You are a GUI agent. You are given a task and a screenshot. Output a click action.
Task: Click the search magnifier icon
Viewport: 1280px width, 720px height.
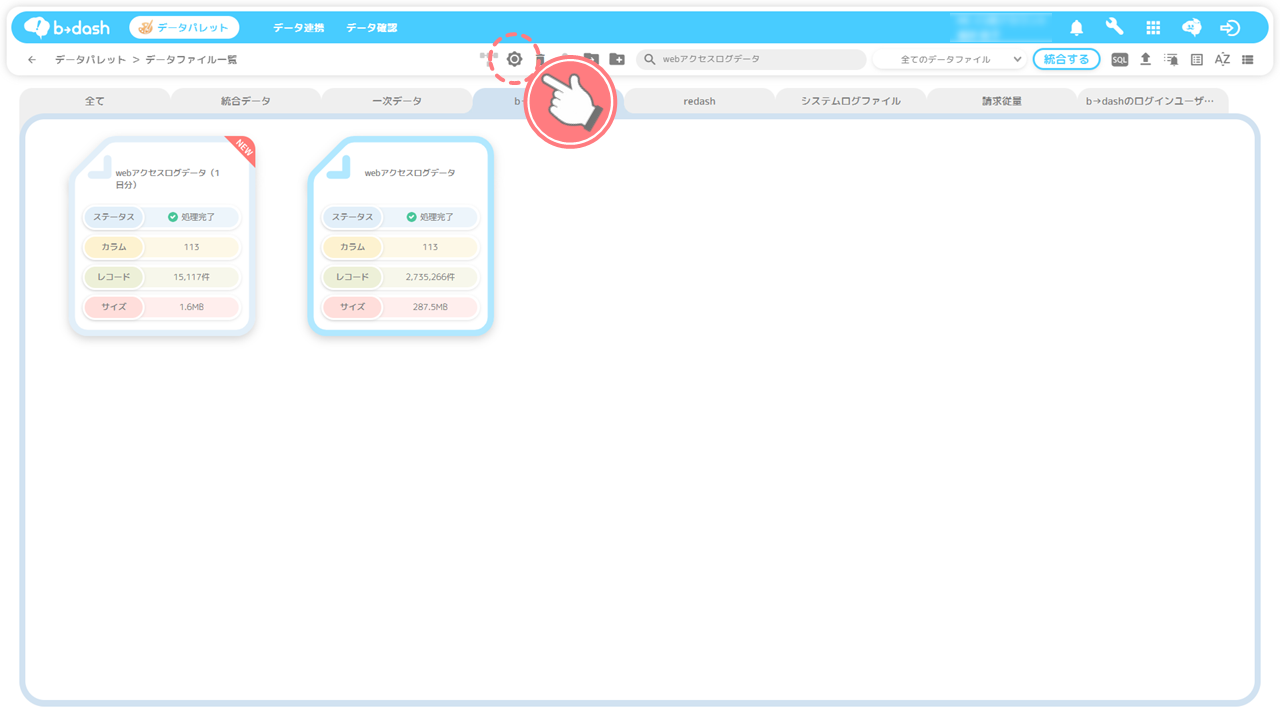point(650,59)
